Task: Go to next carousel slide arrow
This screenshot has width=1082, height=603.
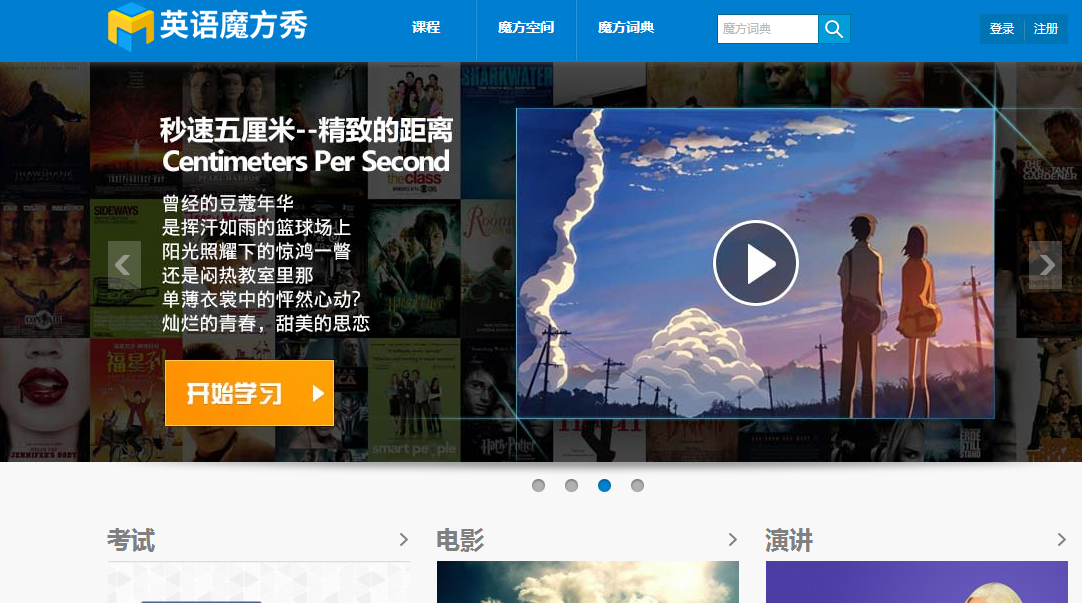Action: click(x=1045, y=265)
